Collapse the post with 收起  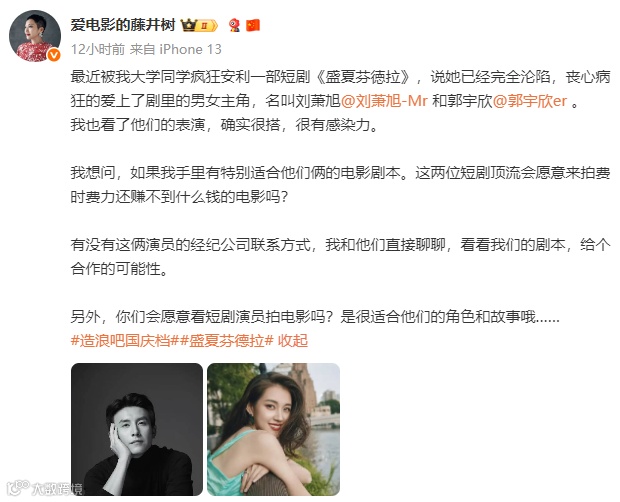coord(293,340)
